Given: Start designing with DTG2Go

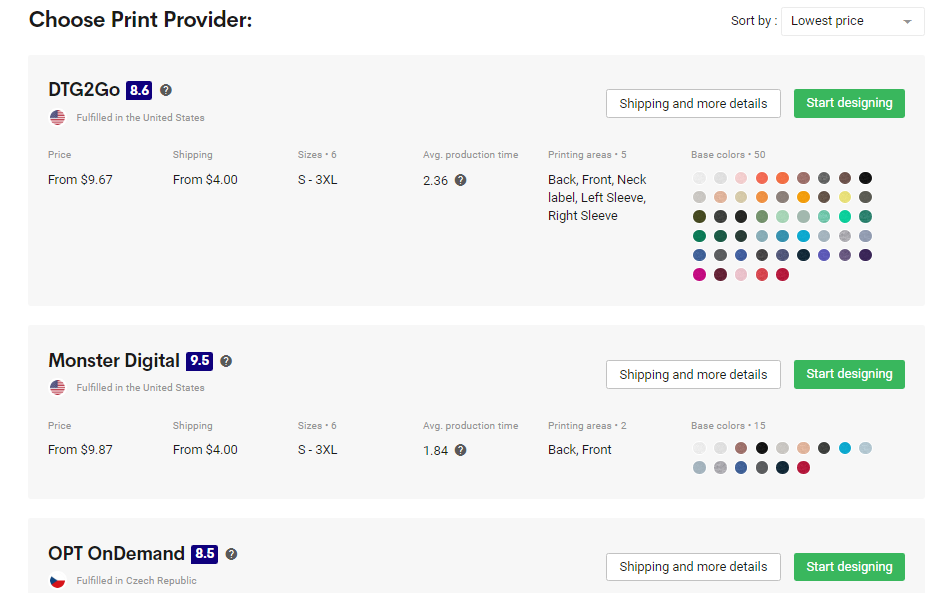Looking at the screenshot, I should point(849,103).
